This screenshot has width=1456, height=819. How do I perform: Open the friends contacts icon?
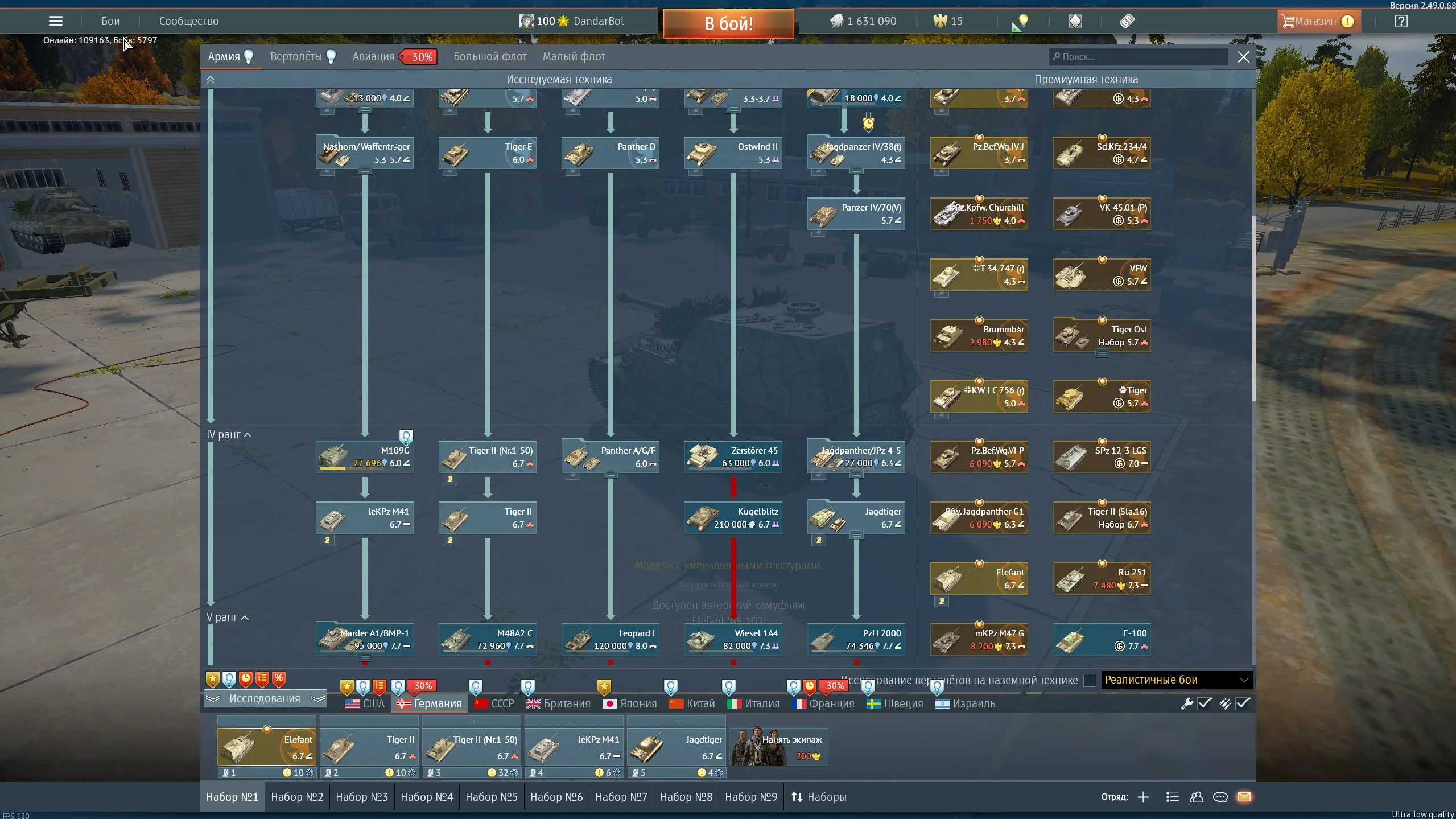1196,797
